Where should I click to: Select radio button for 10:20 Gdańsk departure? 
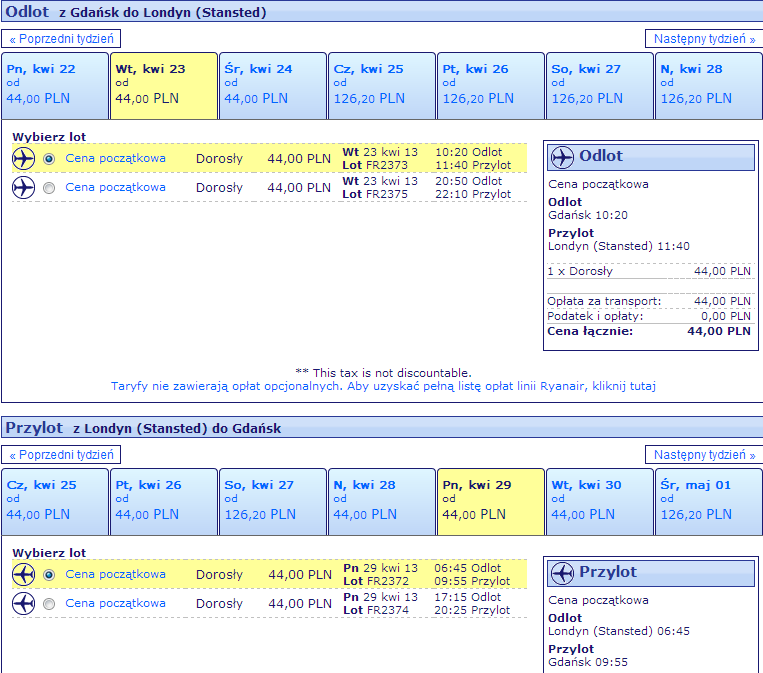tap(49, 159)
